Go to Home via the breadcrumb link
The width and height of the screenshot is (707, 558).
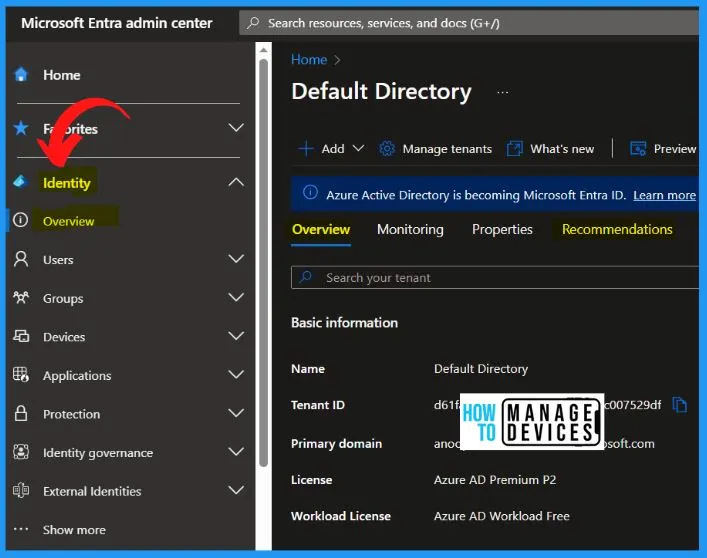pyautogui.click(x=309, y=59)
